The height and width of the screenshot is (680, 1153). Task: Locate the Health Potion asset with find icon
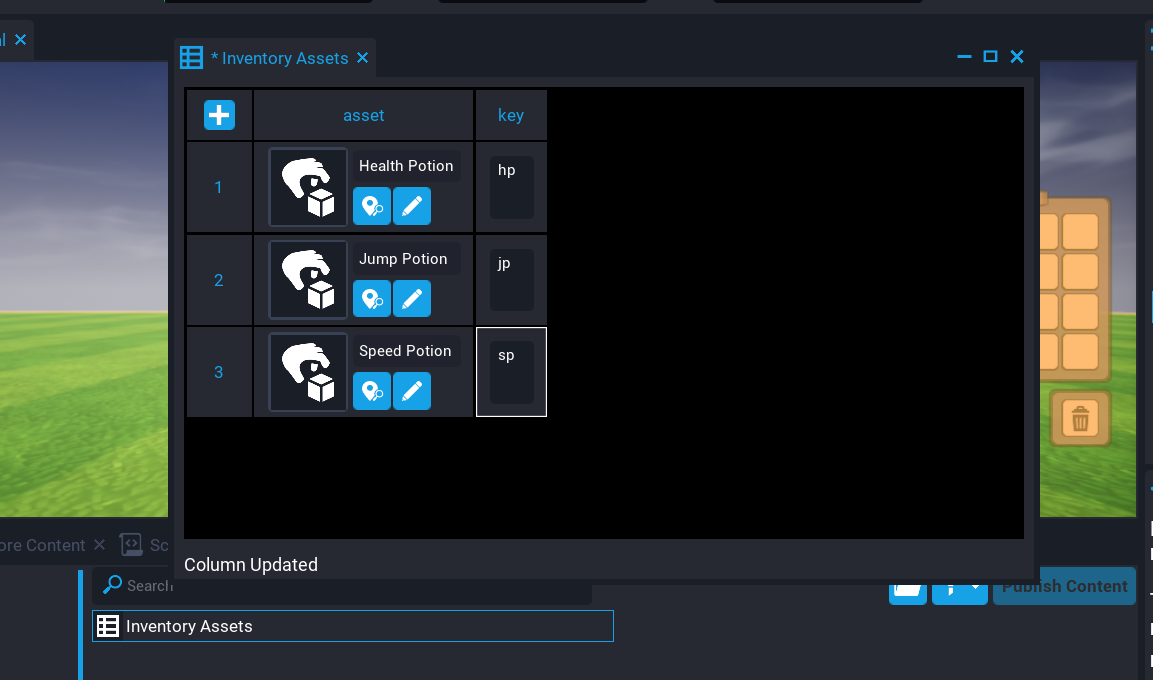(x=372, y=206)
